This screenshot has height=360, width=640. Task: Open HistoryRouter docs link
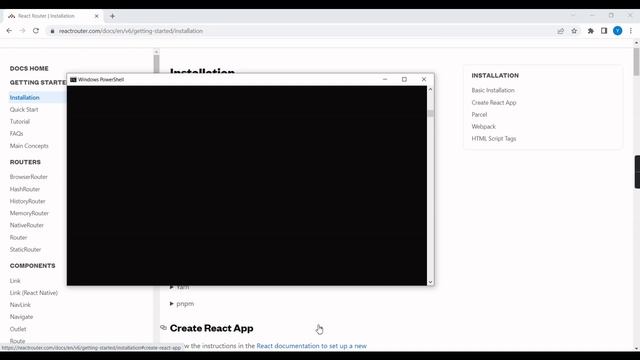point(27,201)
